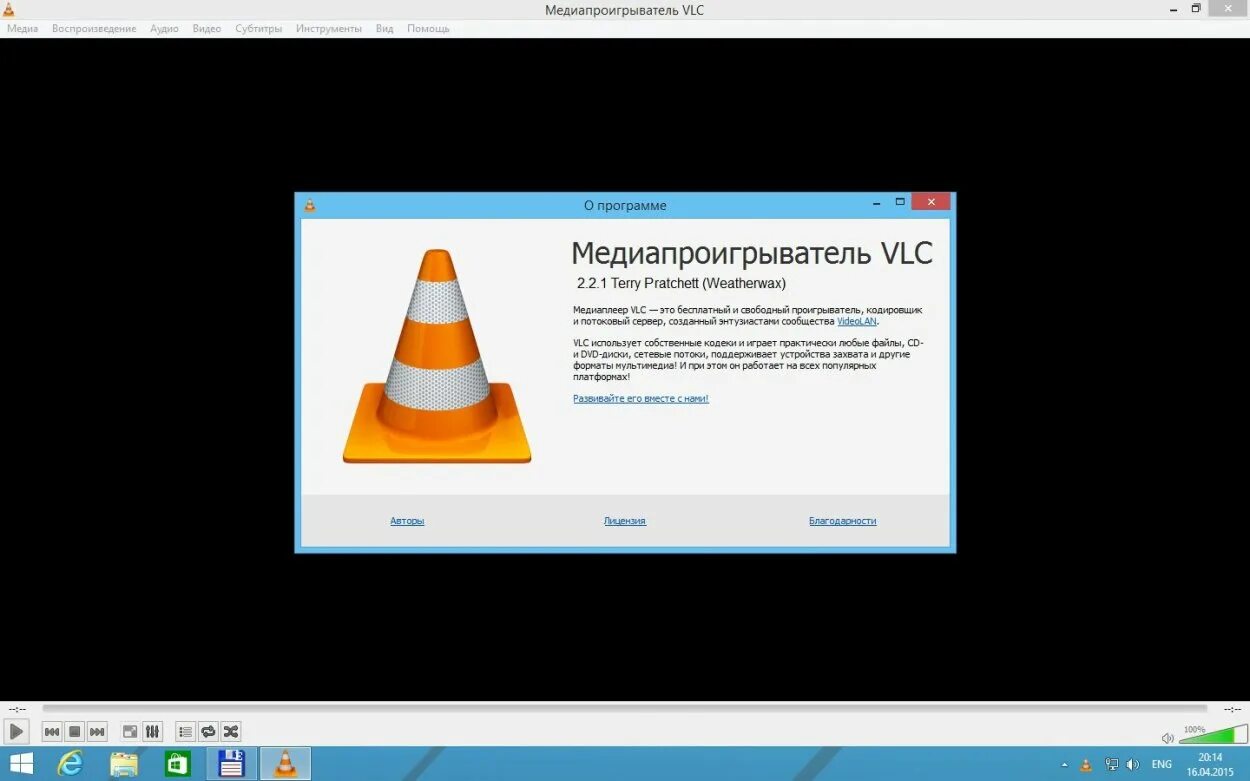
Task: Switch to the floppy disk taskbar app
Action: point(232,764)
